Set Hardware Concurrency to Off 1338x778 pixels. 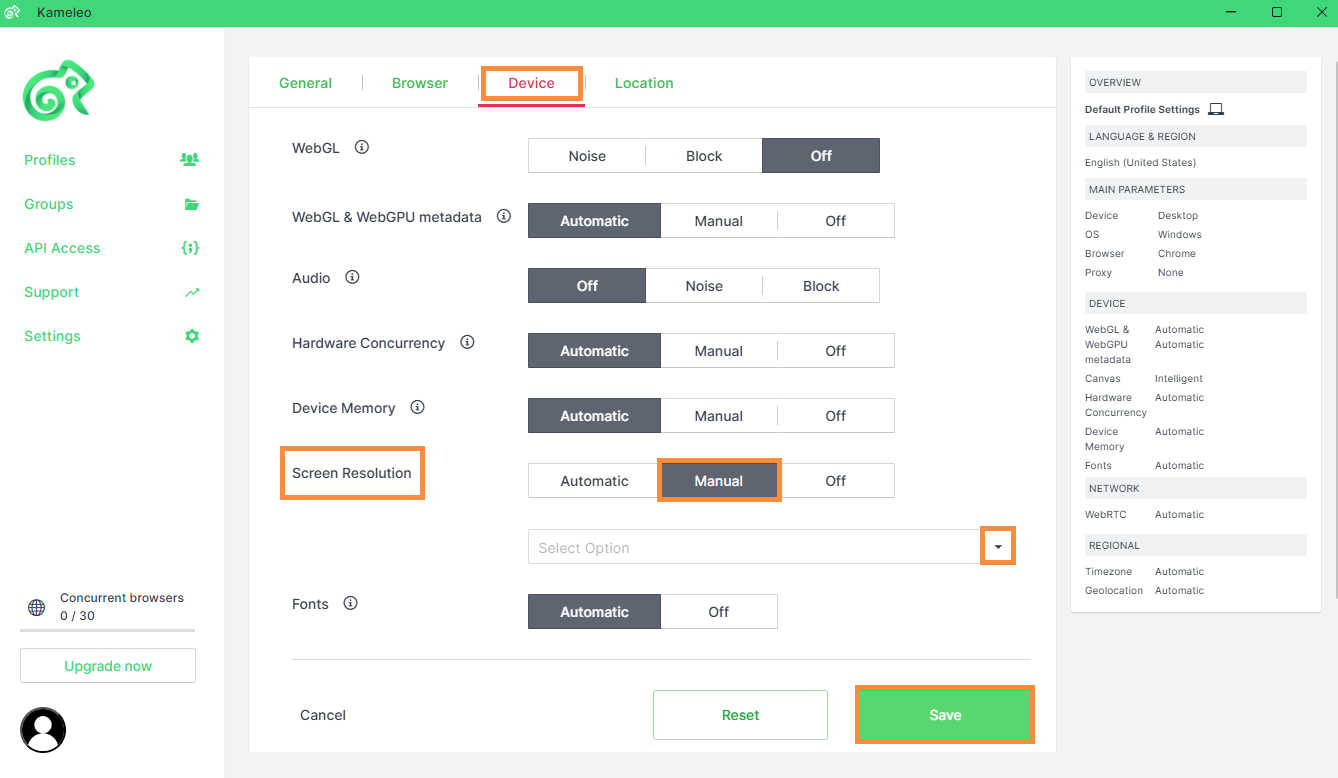pyautogui.click(x=836, y=351)
